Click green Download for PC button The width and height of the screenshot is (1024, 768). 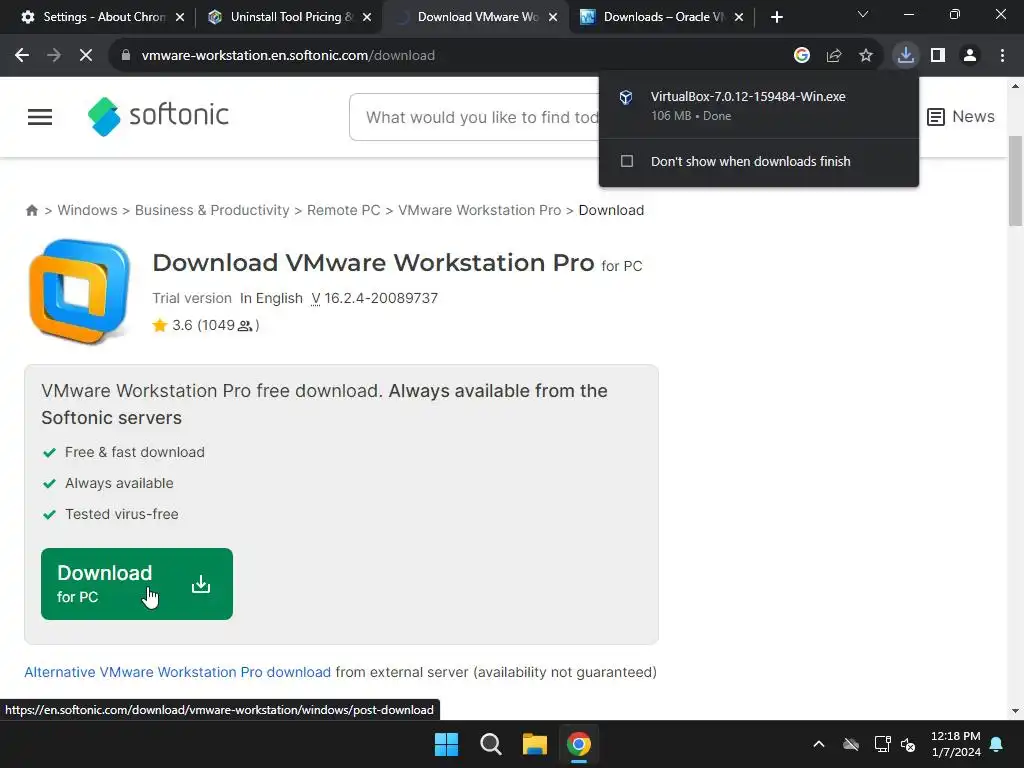[x=136, y=584]
